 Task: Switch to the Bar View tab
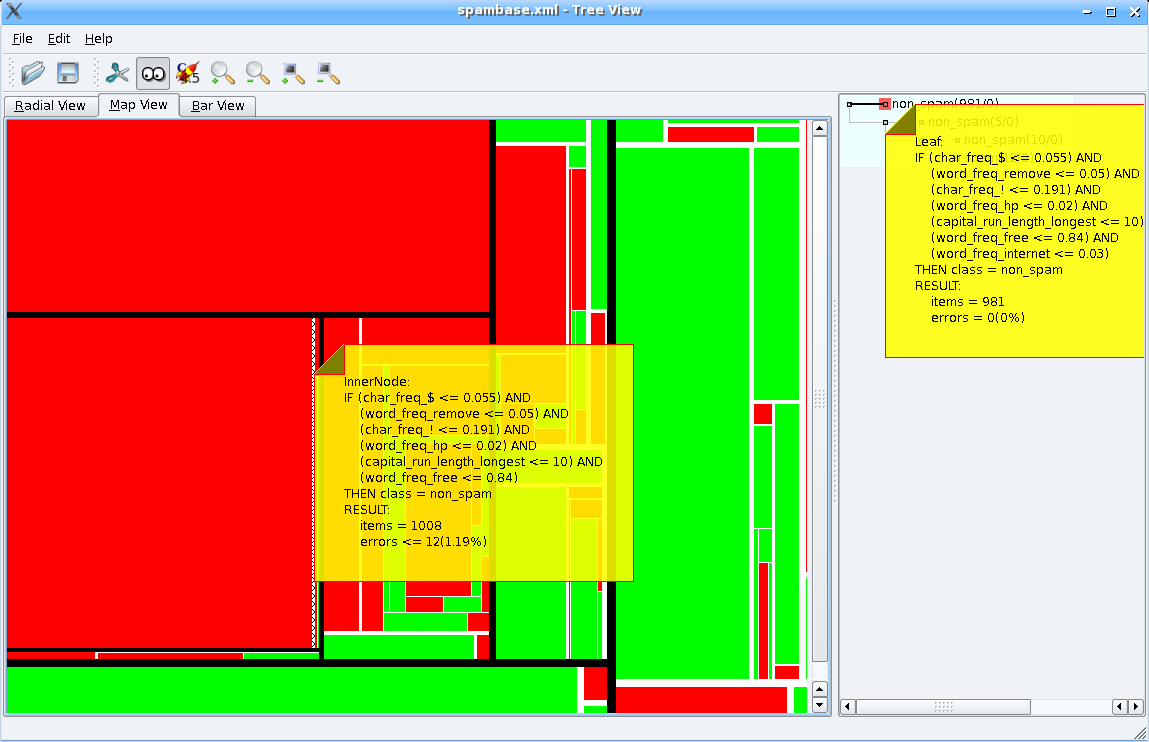(218, 105)
